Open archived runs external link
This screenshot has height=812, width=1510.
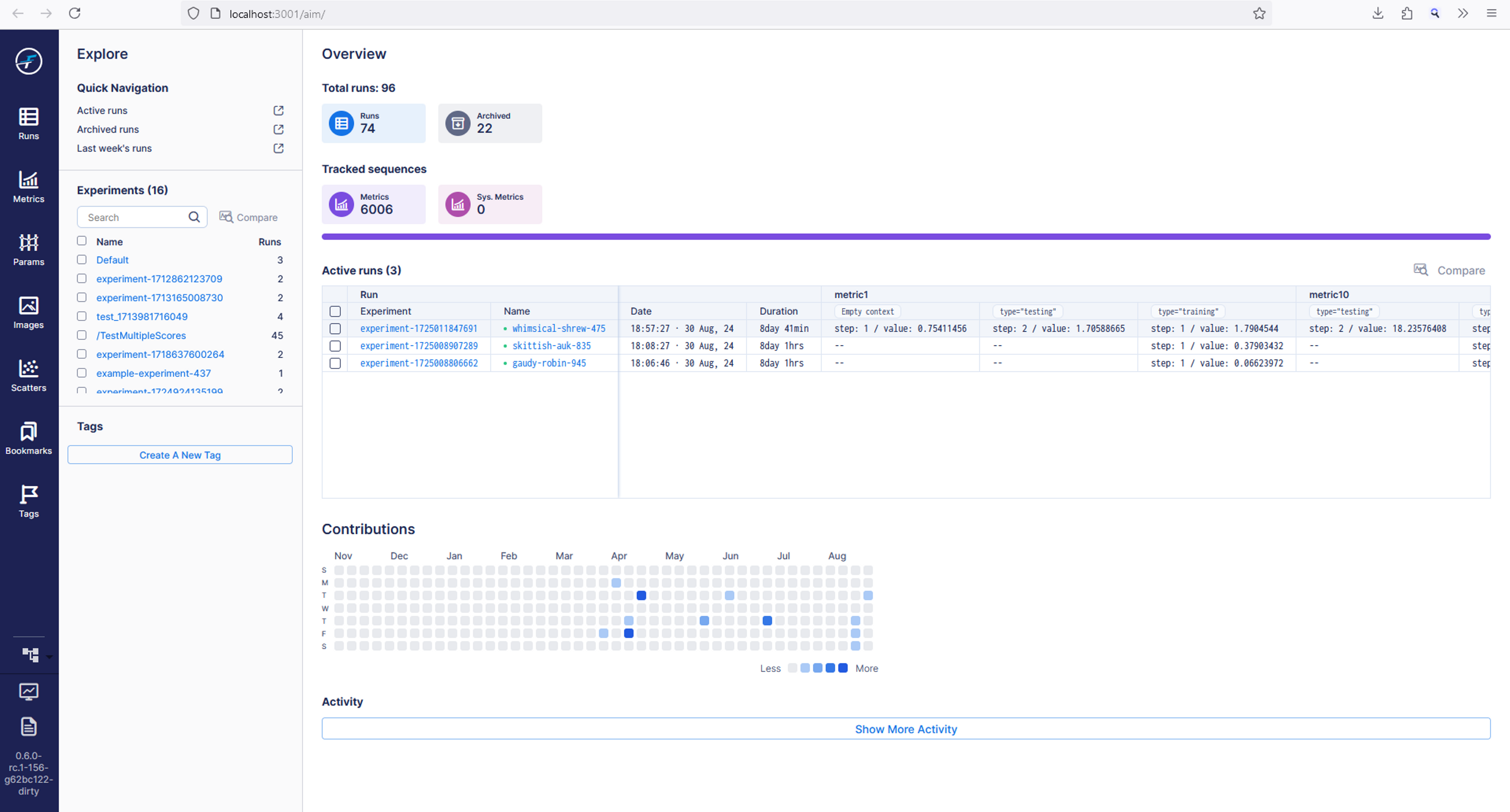[x=279, y=129]
